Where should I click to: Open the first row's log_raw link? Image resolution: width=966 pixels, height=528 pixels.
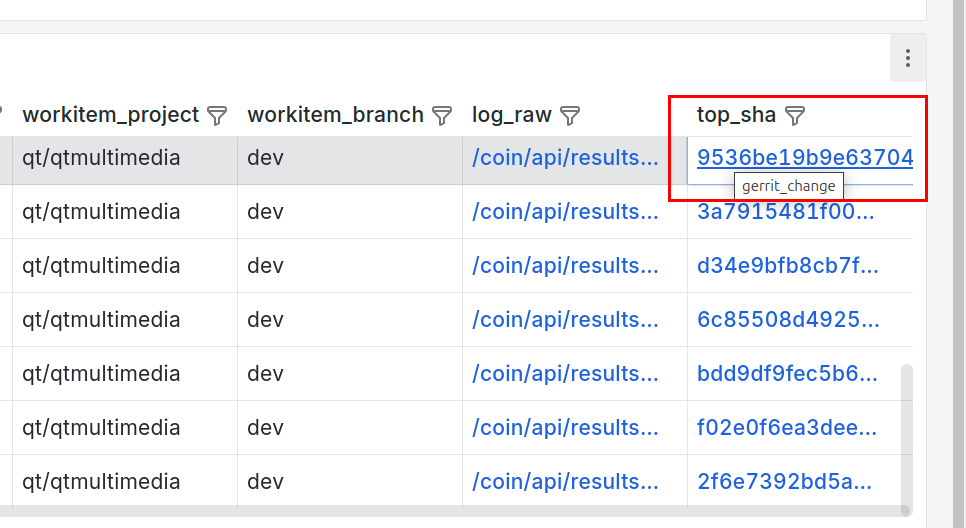click(x=565, y=158)
